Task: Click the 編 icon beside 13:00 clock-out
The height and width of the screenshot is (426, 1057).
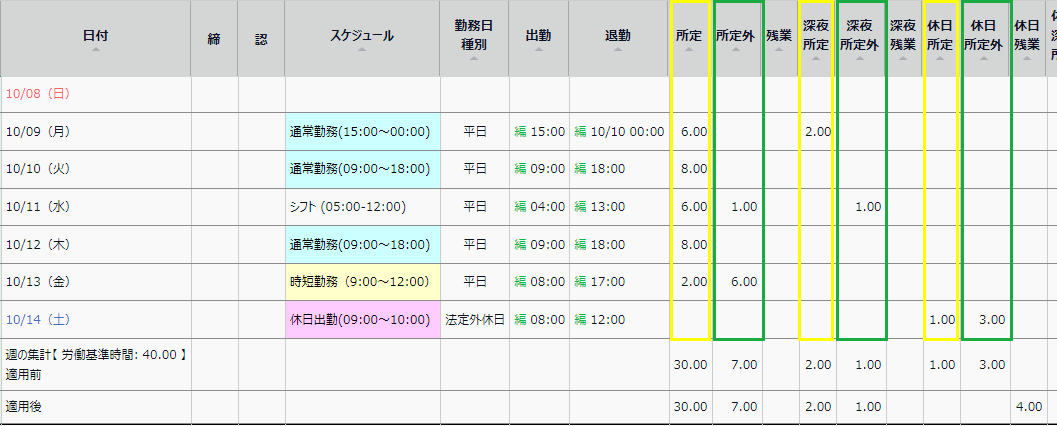Action: [580, 207]
